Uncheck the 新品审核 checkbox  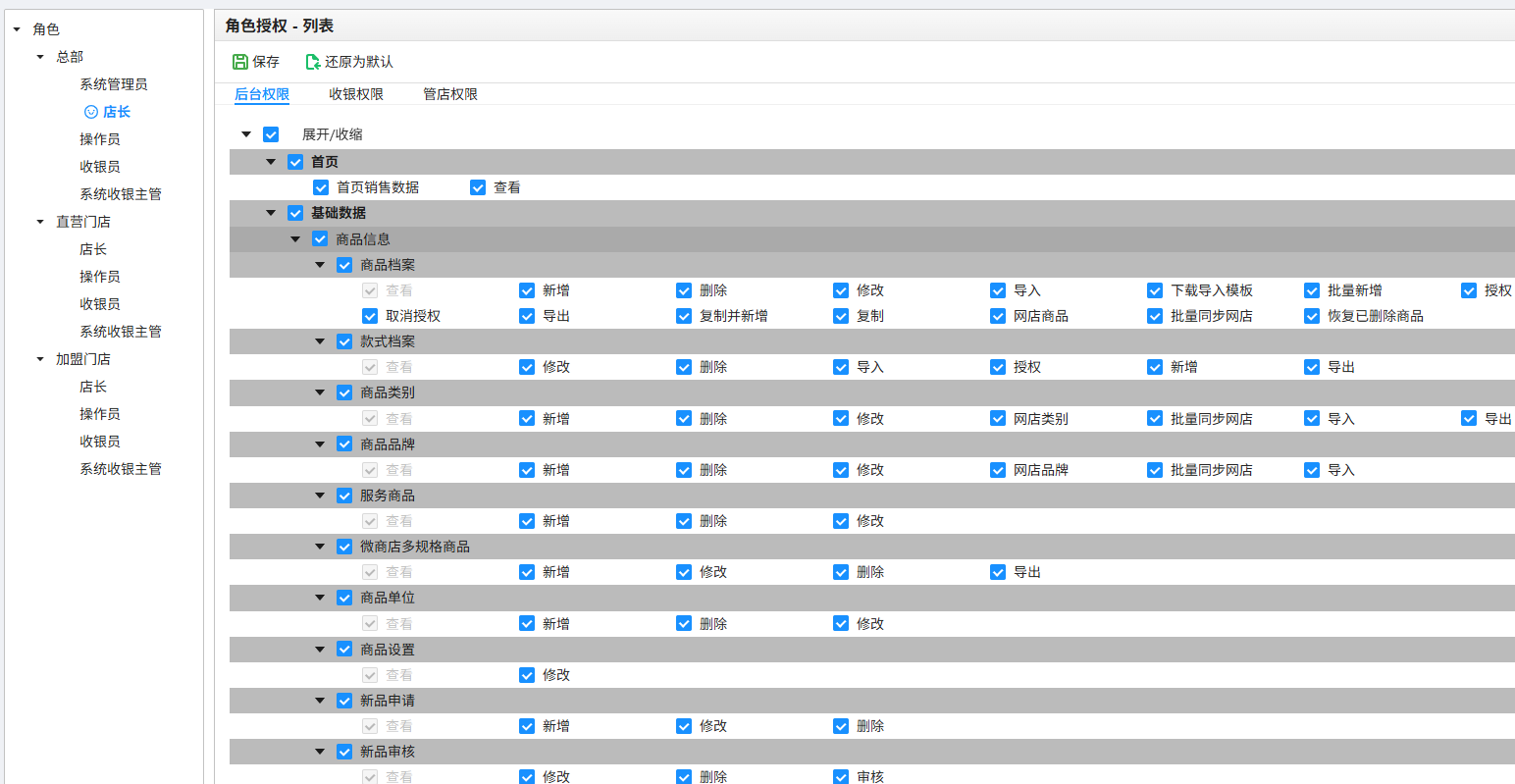(344, 752)
